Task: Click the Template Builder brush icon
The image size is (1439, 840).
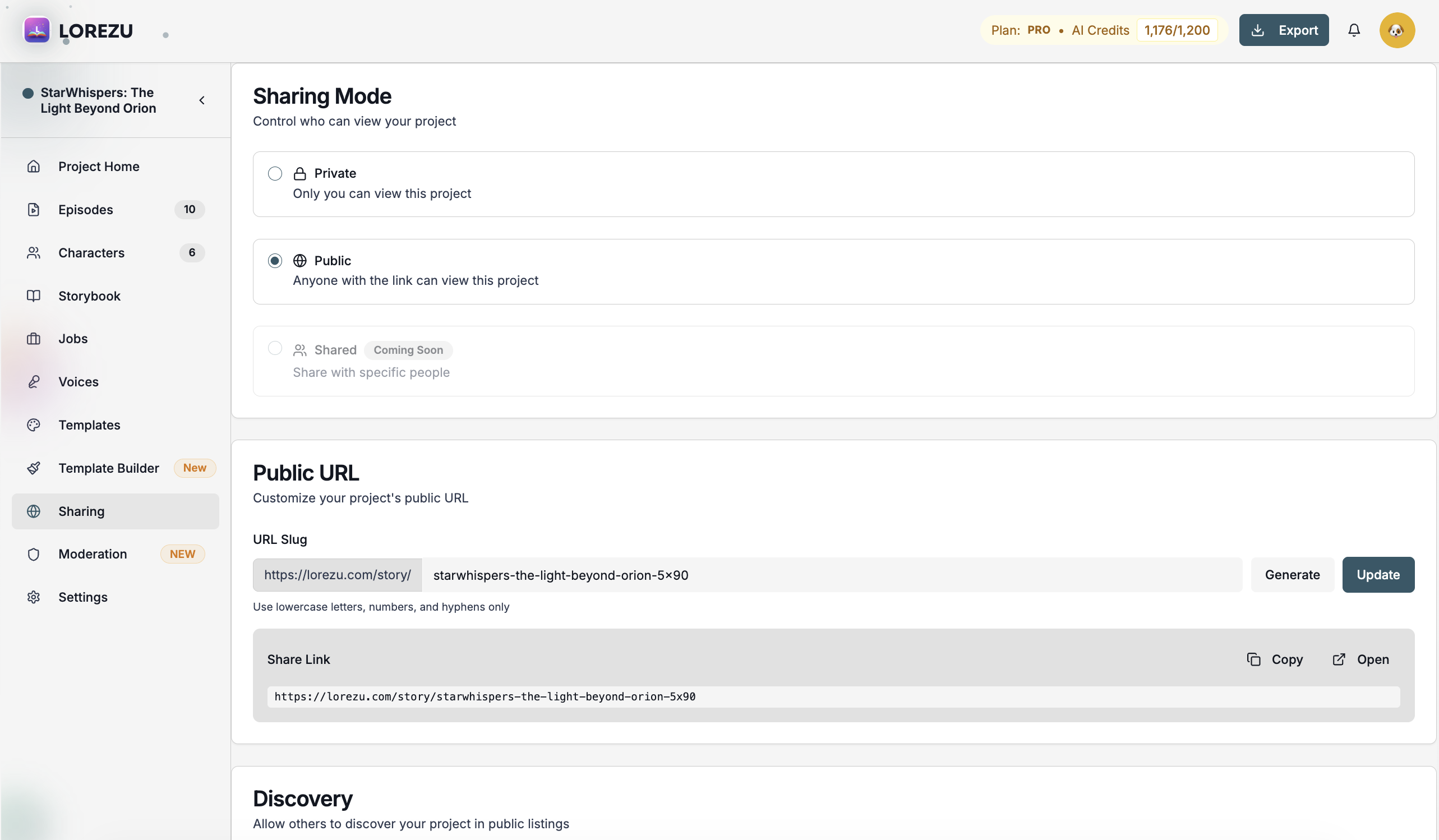Action: [34, 468]
